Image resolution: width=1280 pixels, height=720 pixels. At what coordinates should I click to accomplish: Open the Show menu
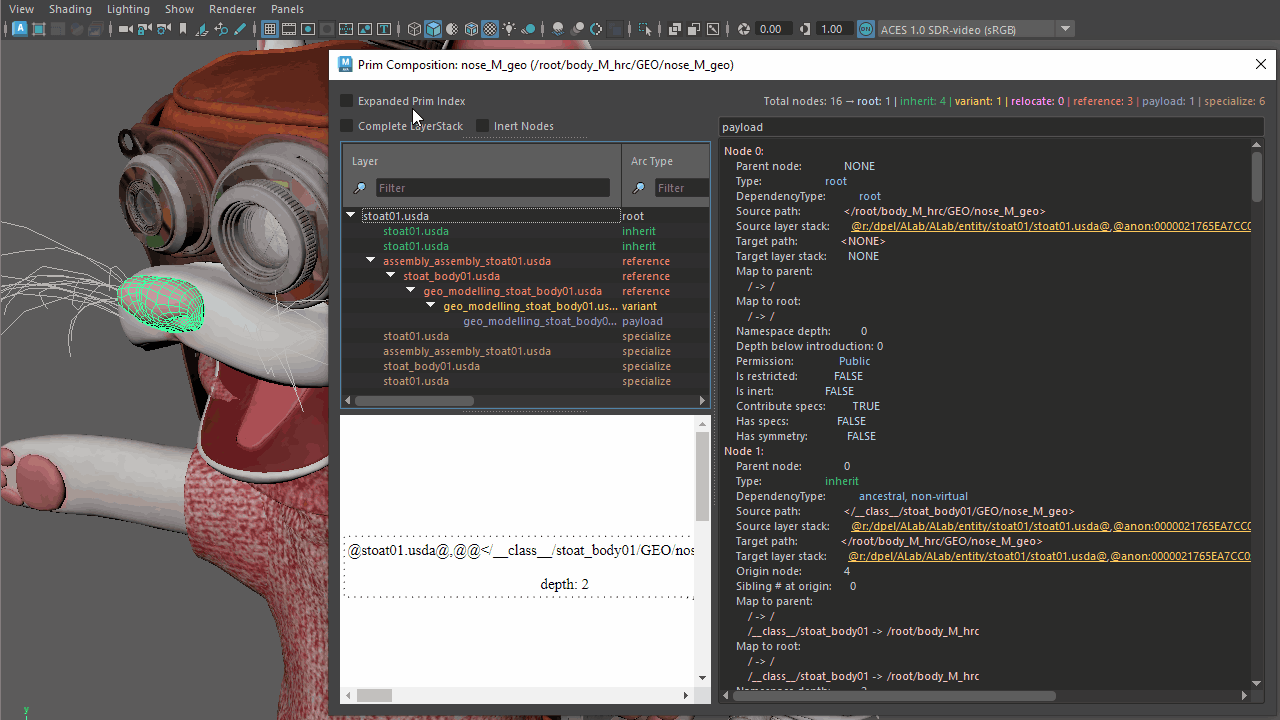click(x=179, y=9)
